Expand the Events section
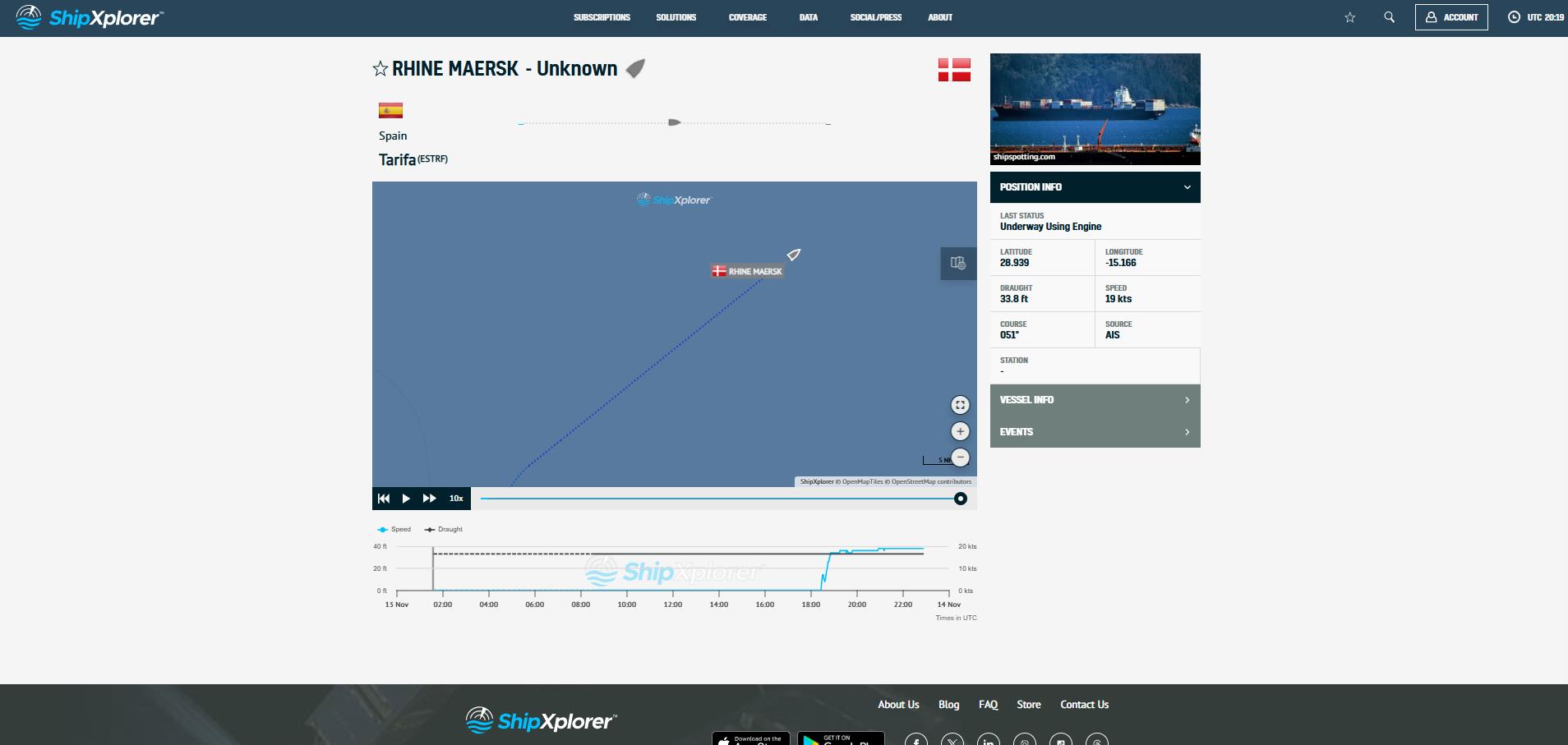This screenshot has height=745, width=1568. coord(1095,432)
